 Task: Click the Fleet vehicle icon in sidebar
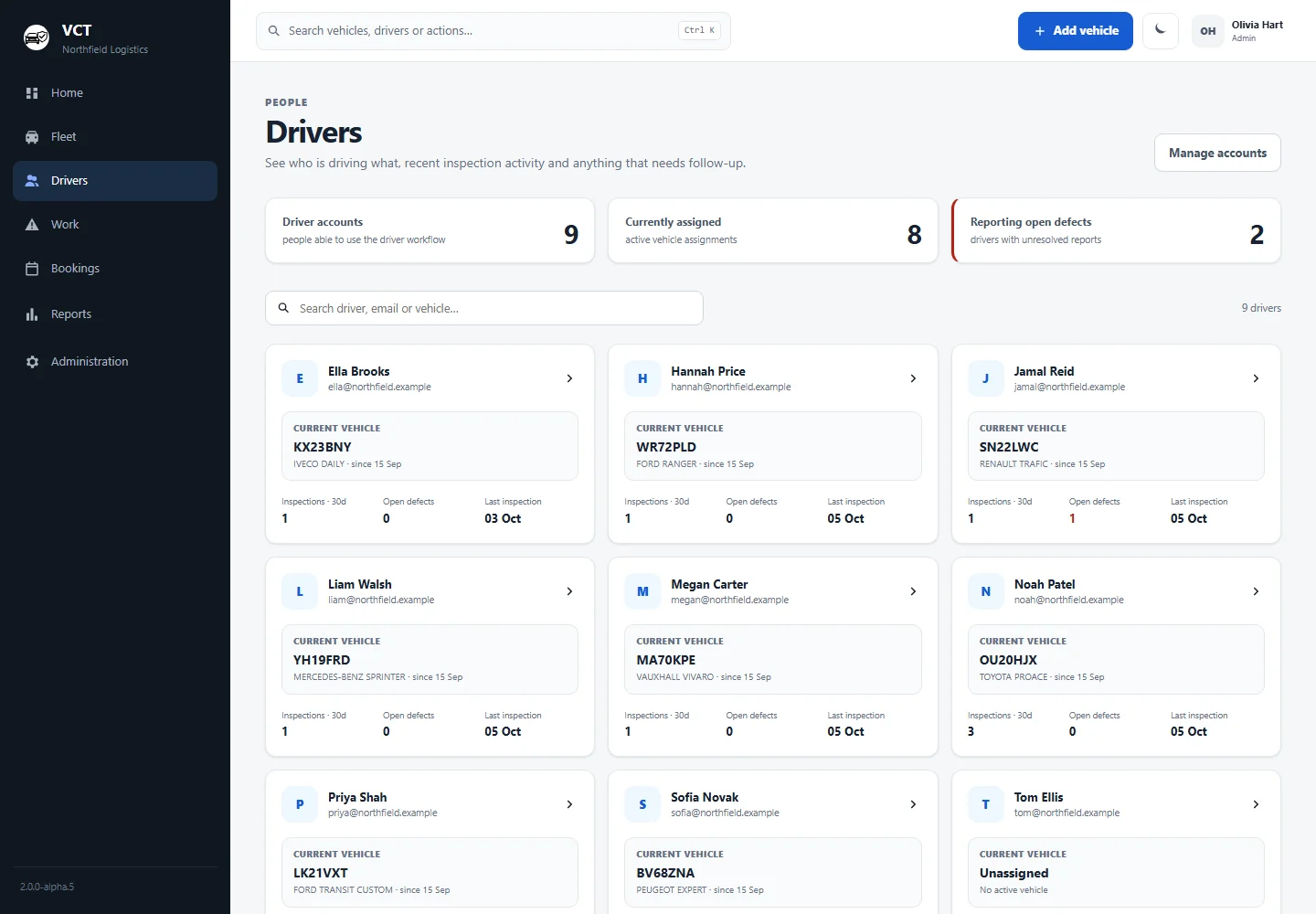pos(32,137)
